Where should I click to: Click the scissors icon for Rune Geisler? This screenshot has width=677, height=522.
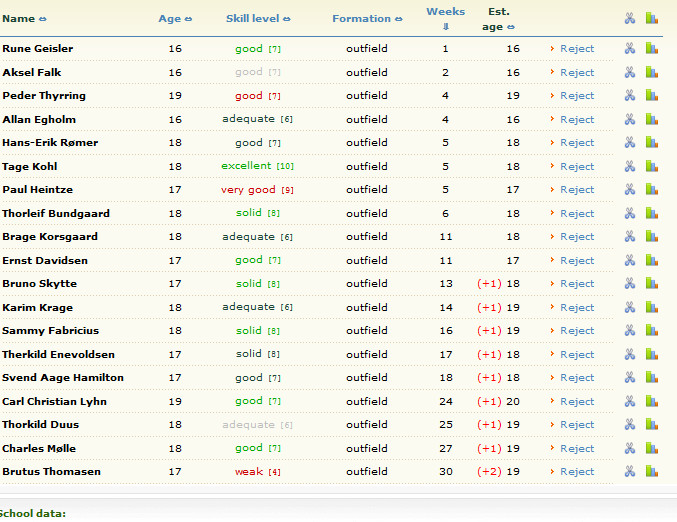[630, 48]
